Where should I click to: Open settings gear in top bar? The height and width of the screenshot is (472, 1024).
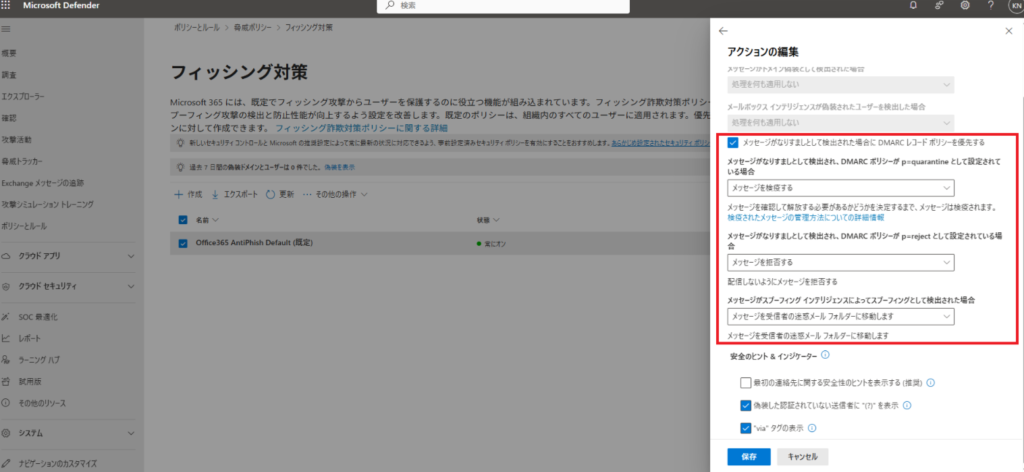click(x=963, y=6)
